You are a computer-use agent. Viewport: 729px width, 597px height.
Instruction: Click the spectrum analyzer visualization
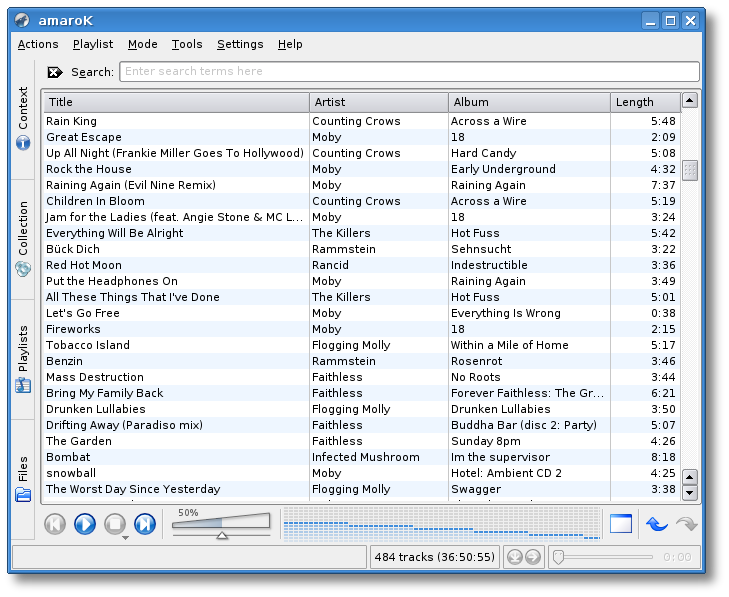(442, 524)
